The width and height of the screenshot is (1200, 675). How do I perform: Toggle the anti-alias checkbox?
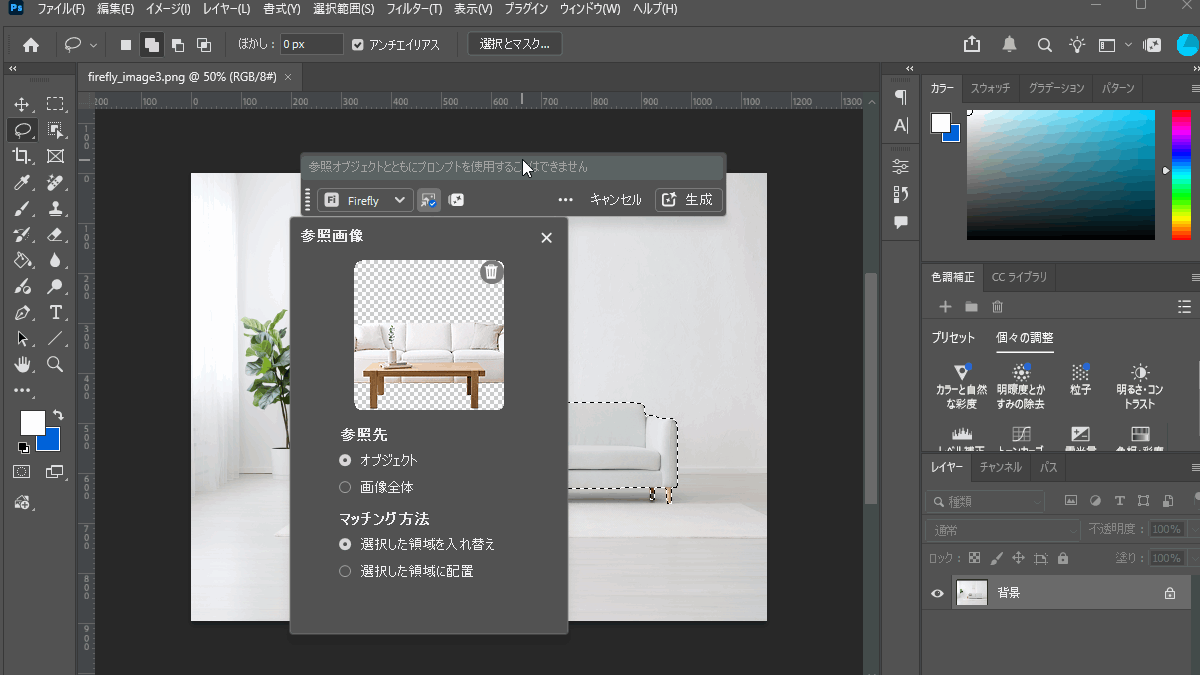pos(358,45)
